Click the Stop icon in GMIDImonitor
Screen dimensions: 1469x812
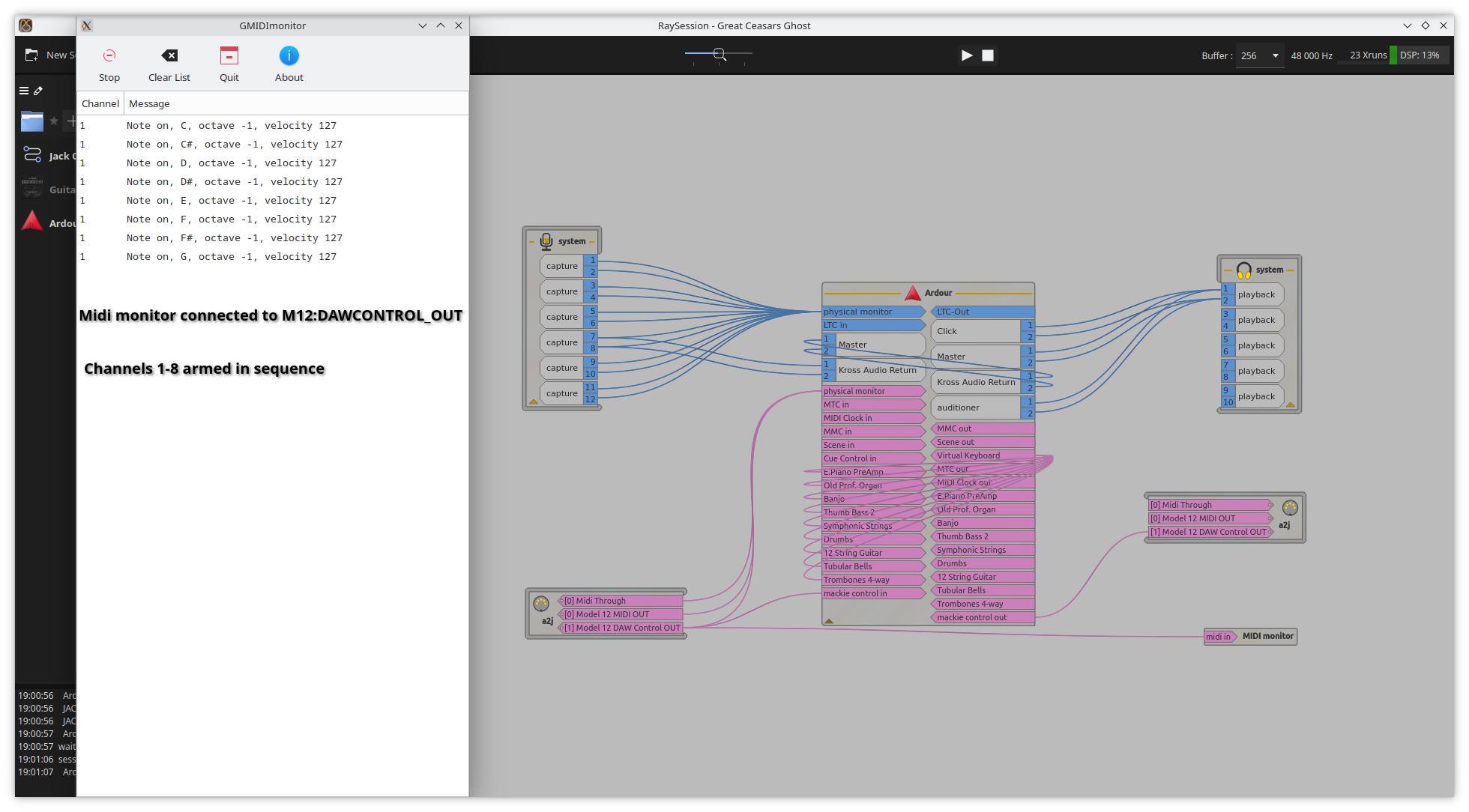coord(109,56)
